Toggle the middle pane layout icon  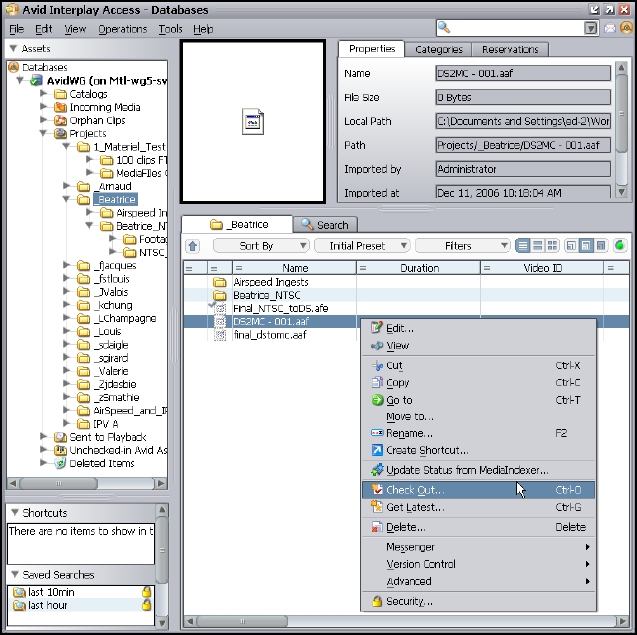(586, 245)
